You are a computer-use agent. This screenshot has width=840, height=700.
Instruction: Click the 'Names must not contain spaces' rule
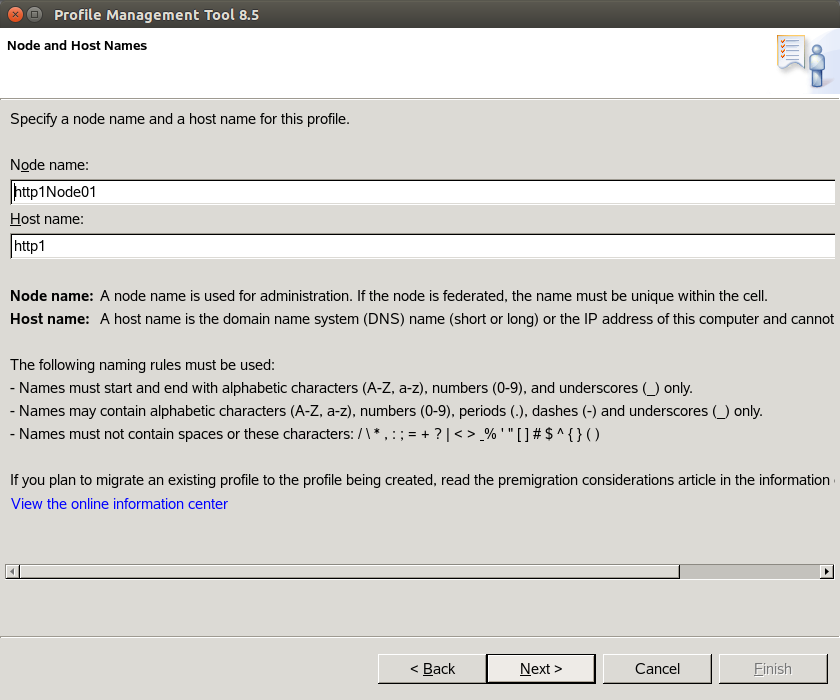(305, 434)
